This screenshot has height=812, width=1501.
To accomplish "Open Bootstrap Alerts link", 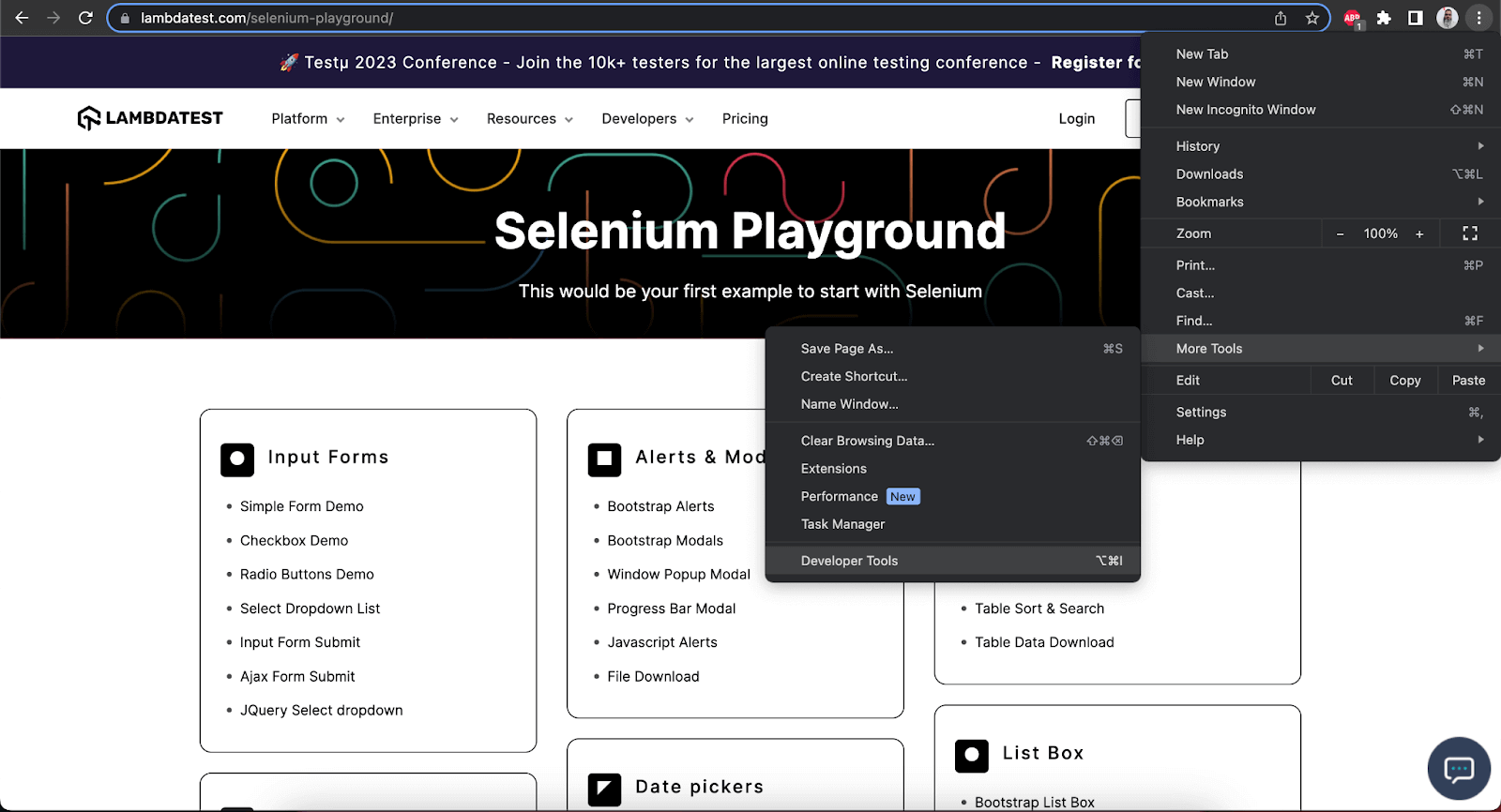I will (x=660, y=506).
